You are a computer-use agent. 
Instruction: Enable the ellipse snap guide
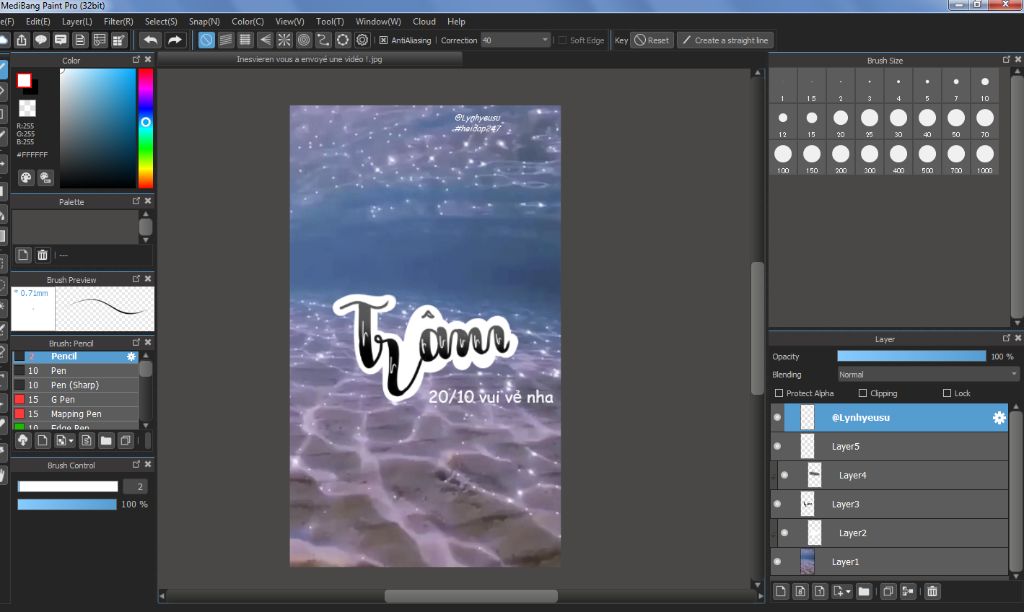[x=343, y=40]
